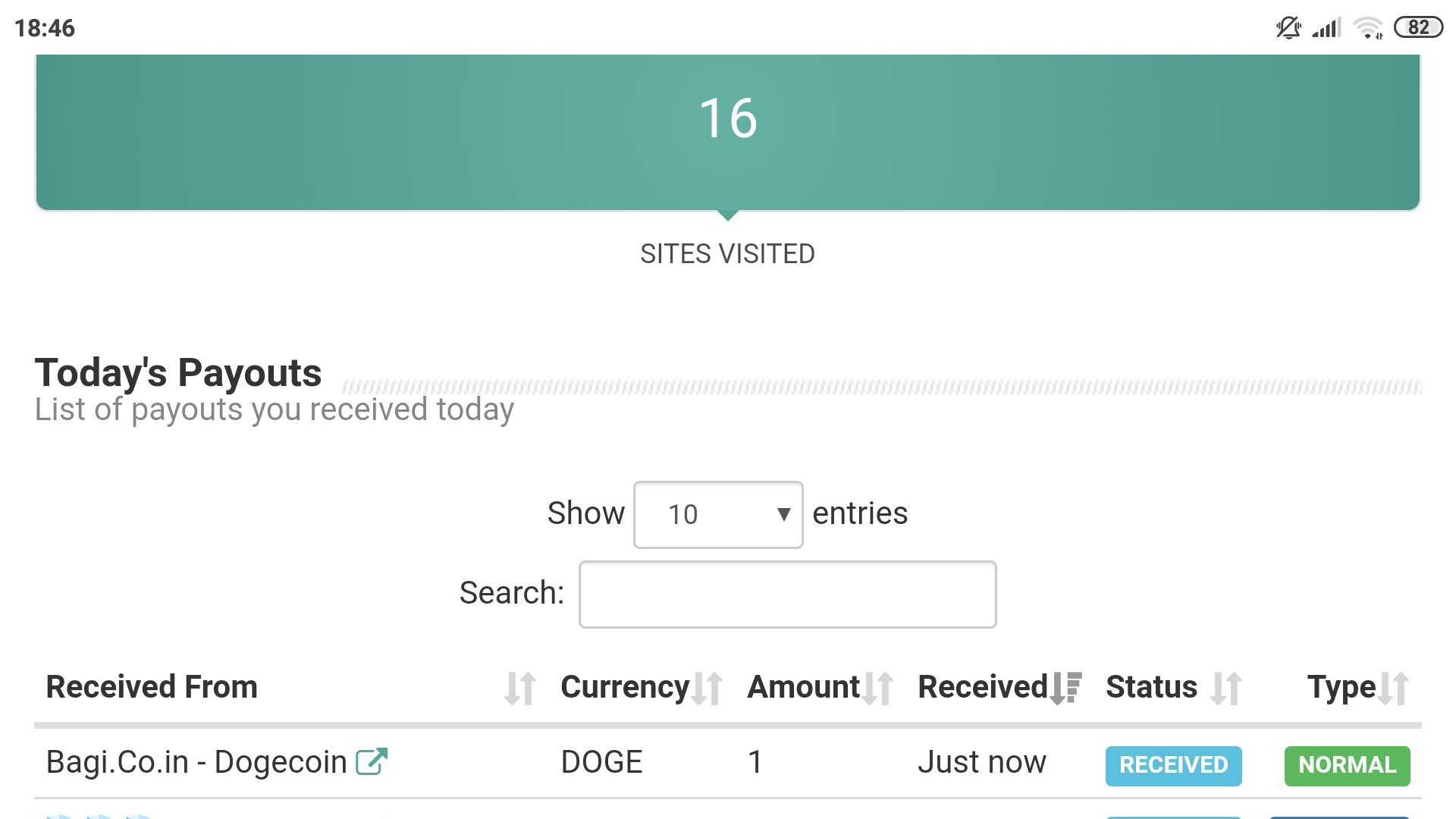Image resolution: width=1456 pixels, height=819 pixels.
Task: Click the green NORMAL type badge
Action: (1347, 765)
